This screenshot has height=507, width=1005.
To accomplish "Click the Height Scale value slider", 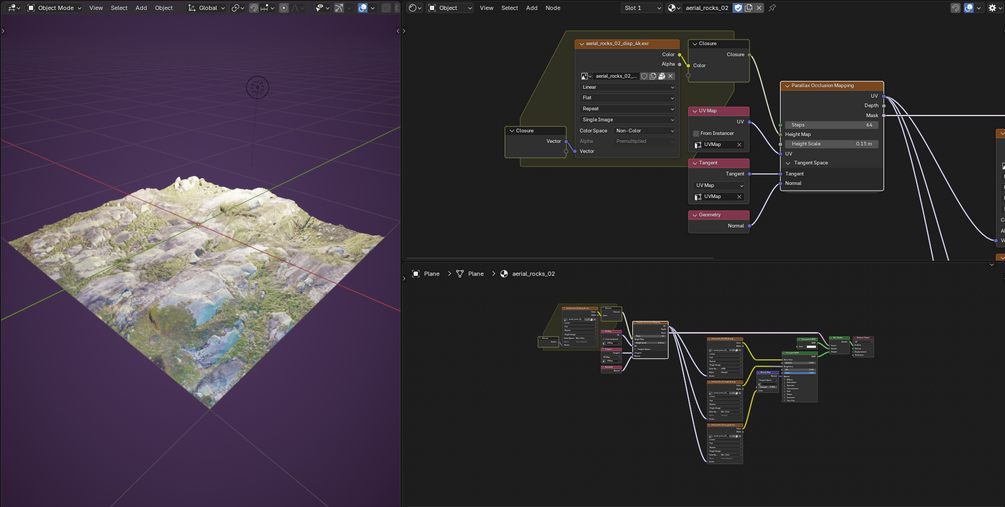I will (x=831, y=144).
